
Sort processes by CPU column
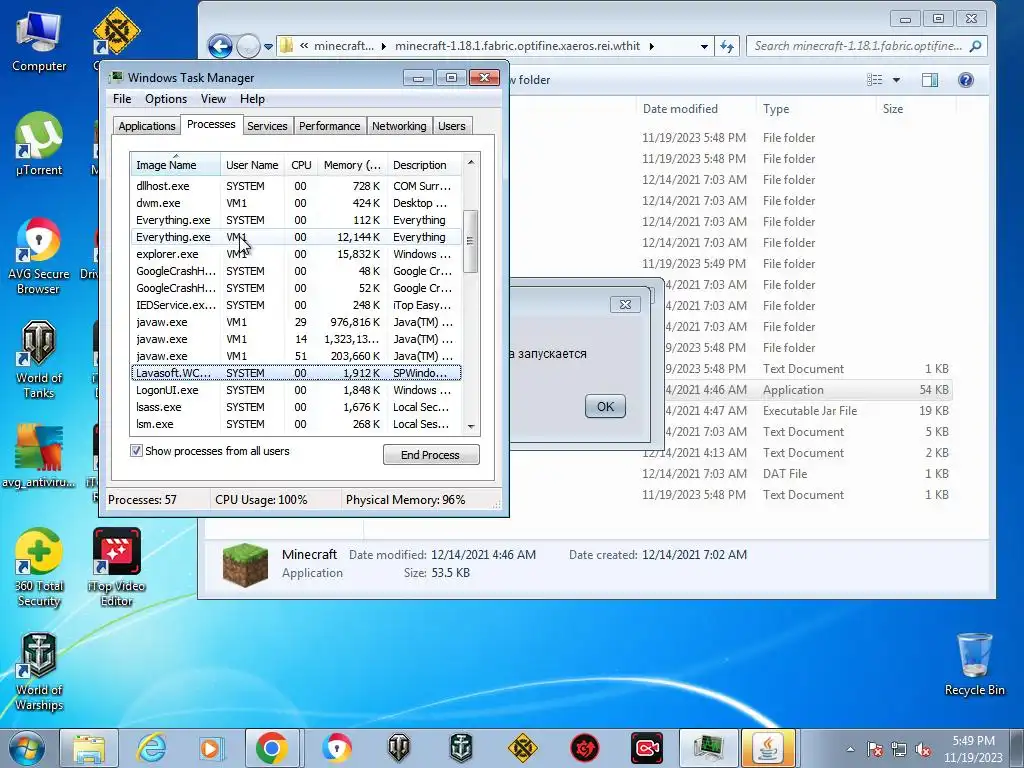(x=301, y=165)
